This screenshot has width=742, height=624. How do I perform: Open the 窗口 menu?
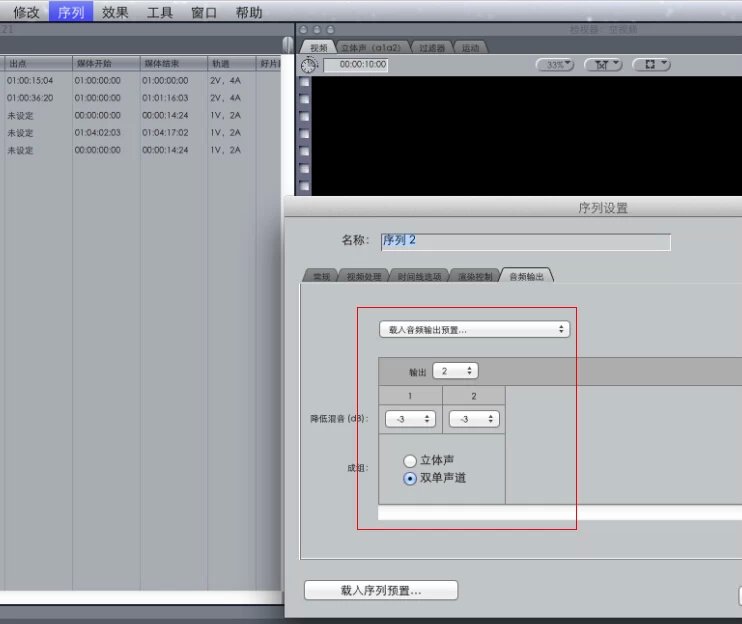click(x=204, y=12)
